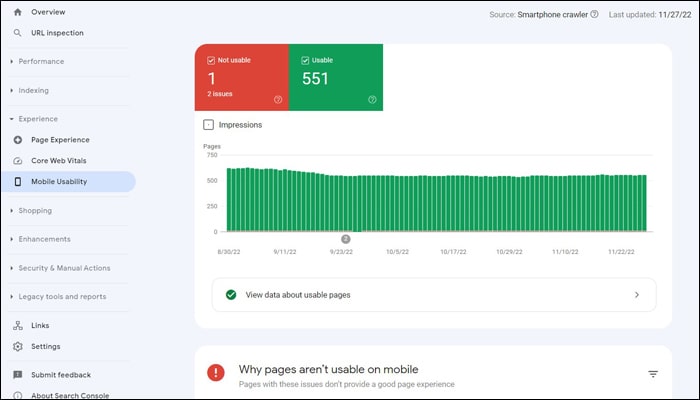Image resolution: width=700 pixels, height=400 pixels.
Task: Open Settings from the sidebar
Action: 46,346
